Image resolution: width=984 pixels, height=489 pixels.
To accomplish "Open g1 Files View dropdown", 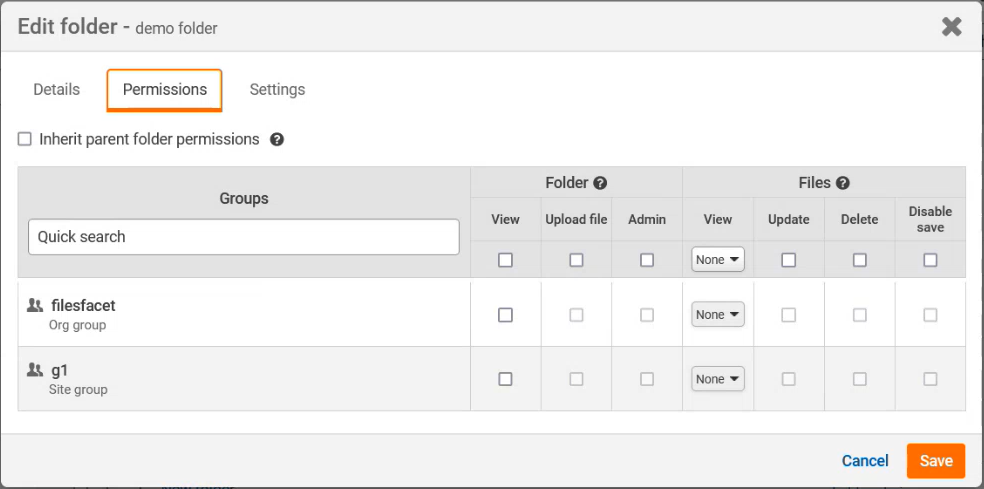I will [x=718, y=379].
